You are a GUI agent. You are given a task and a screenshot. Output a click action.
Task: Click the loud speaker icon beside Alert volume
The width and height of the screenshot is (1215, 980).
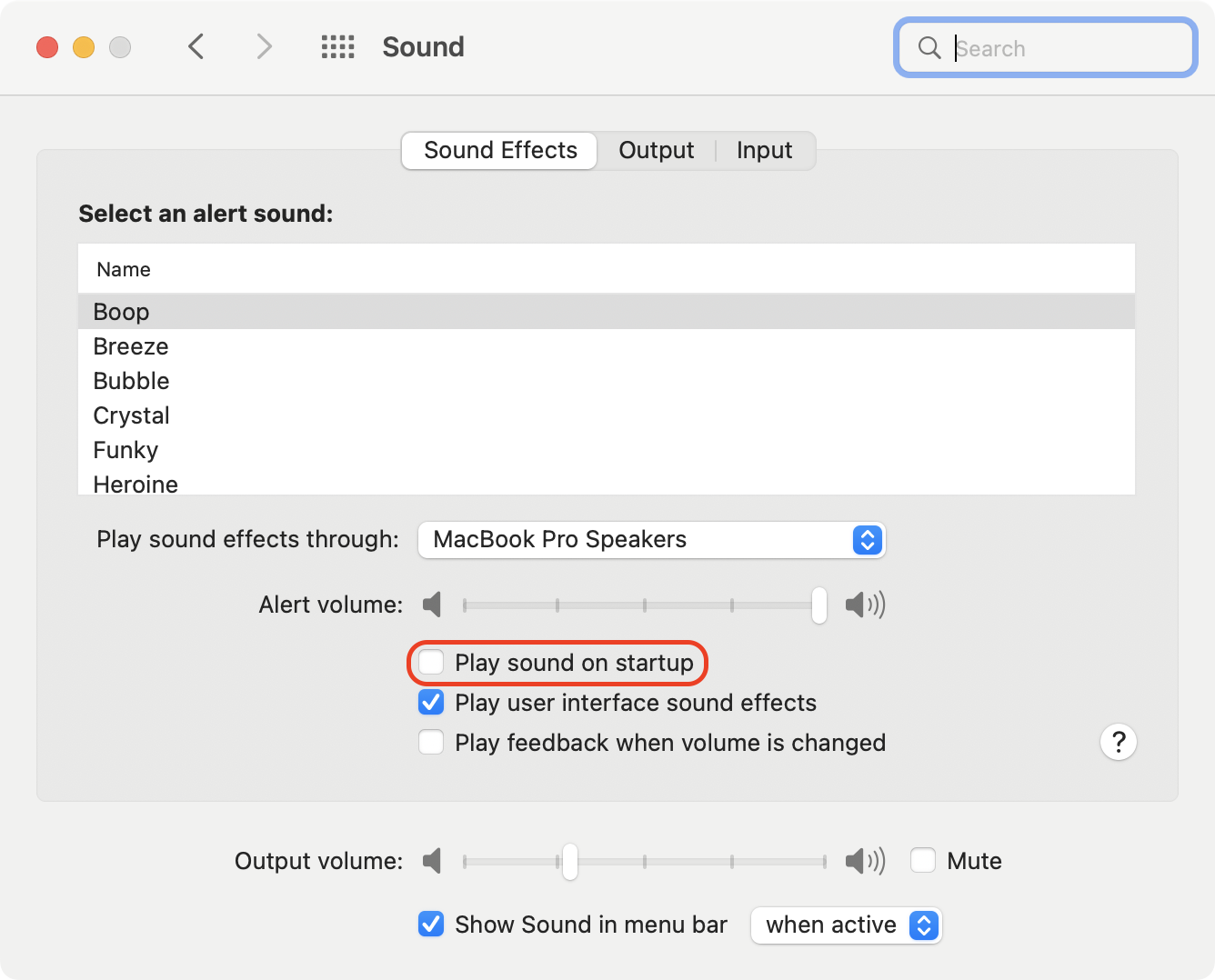863,604
